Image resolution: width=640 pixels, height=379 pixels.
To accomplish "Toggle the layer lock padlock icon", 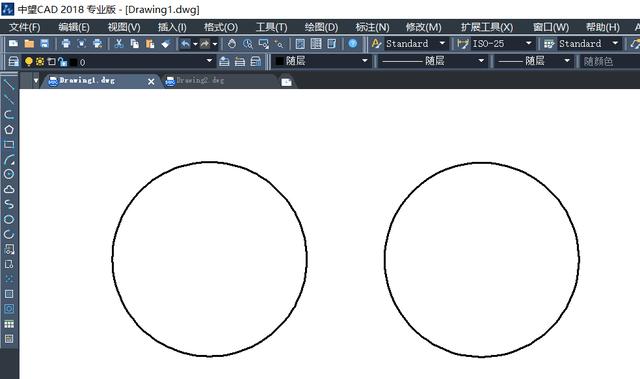I will pos(62,62).
